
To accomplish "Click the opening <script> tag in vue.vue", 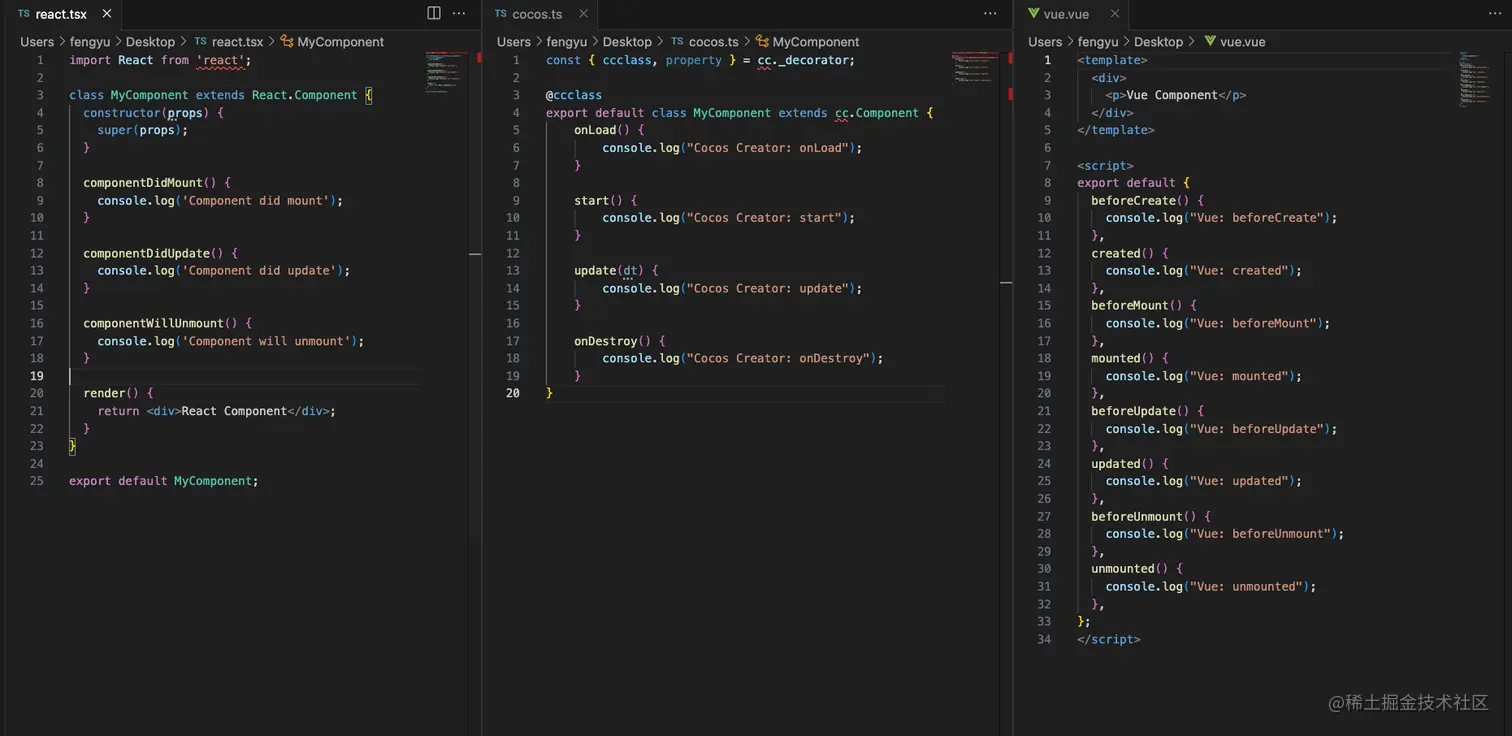I will click(1105, 165).
